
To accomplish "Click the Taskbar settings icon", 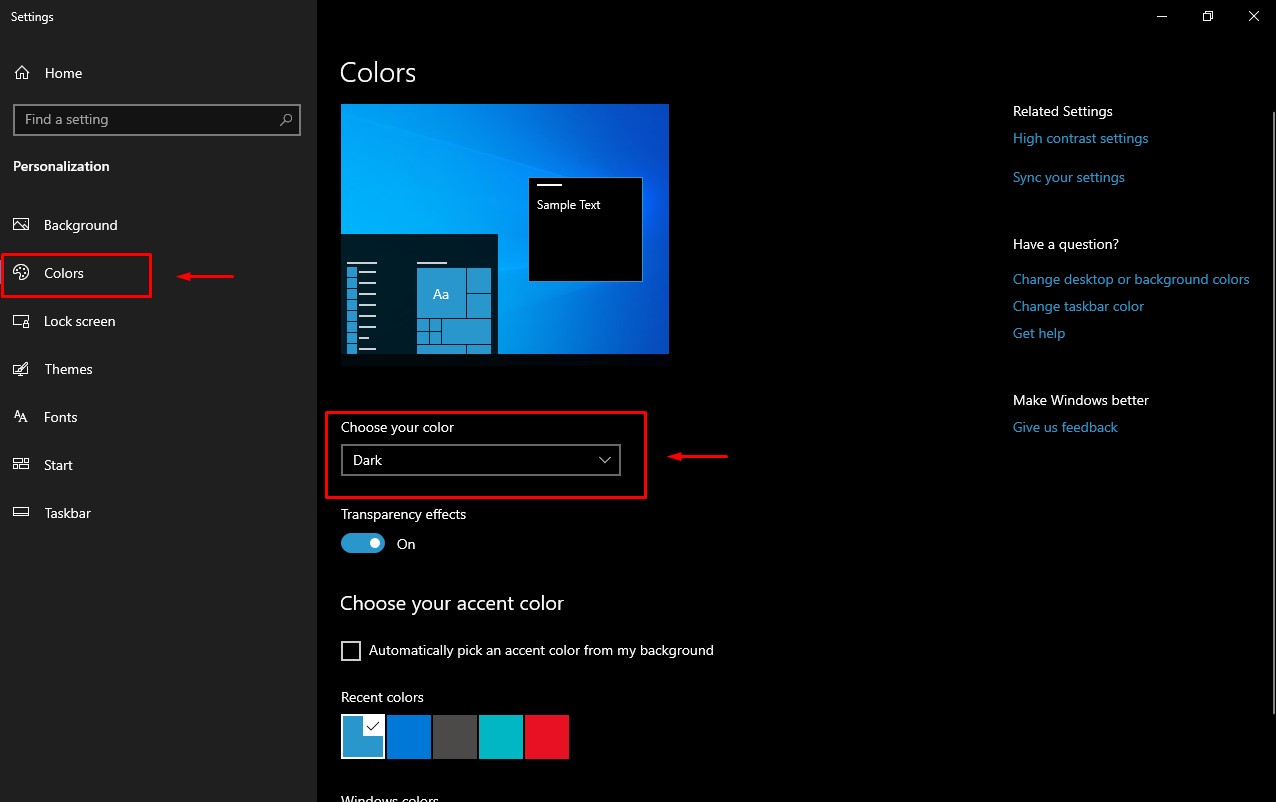I will click(x=21, y=513).
